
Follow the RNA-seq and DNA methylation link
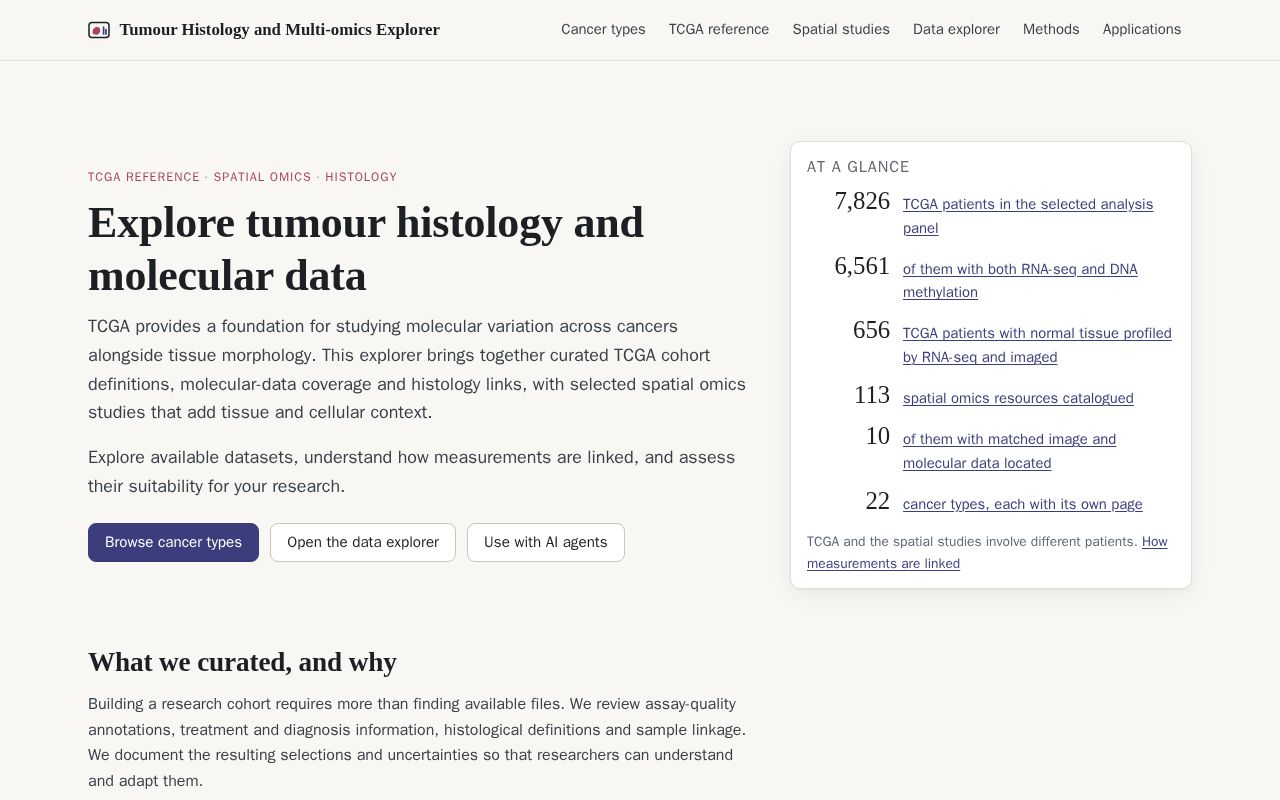(1020, 281)
